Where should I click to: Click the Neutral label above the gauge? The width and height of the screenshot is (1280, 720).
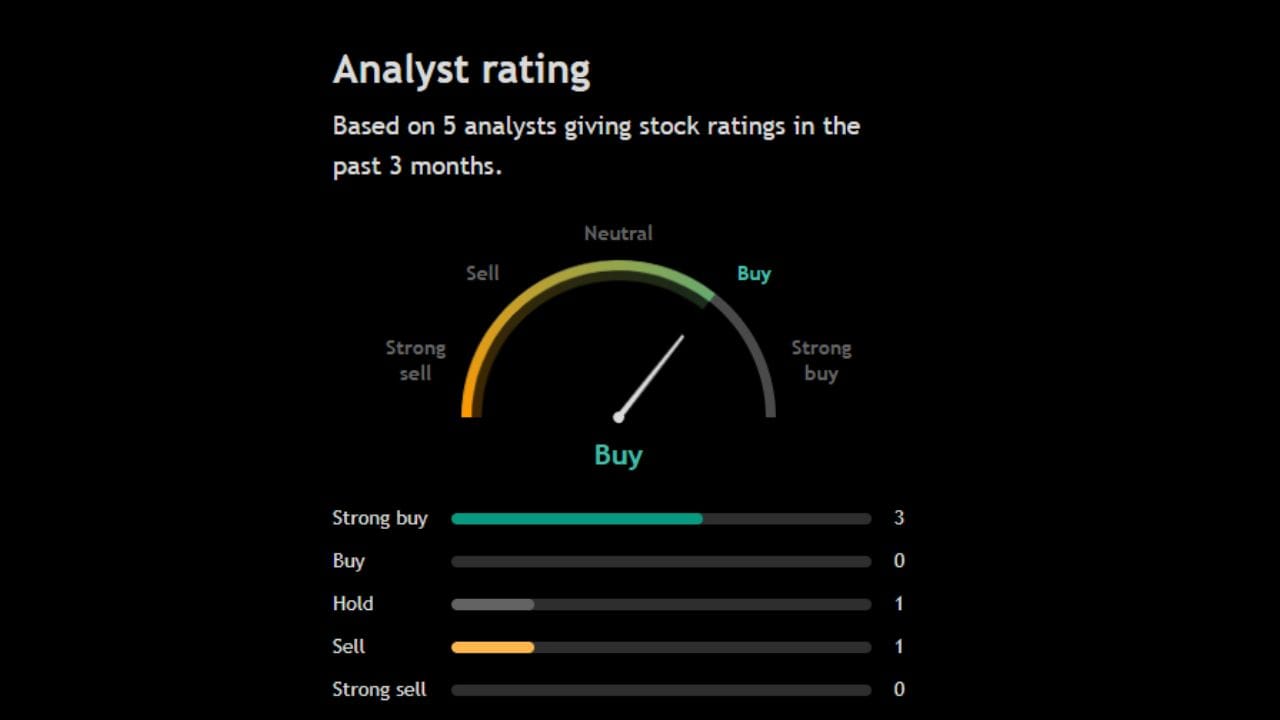pos(618,233)
